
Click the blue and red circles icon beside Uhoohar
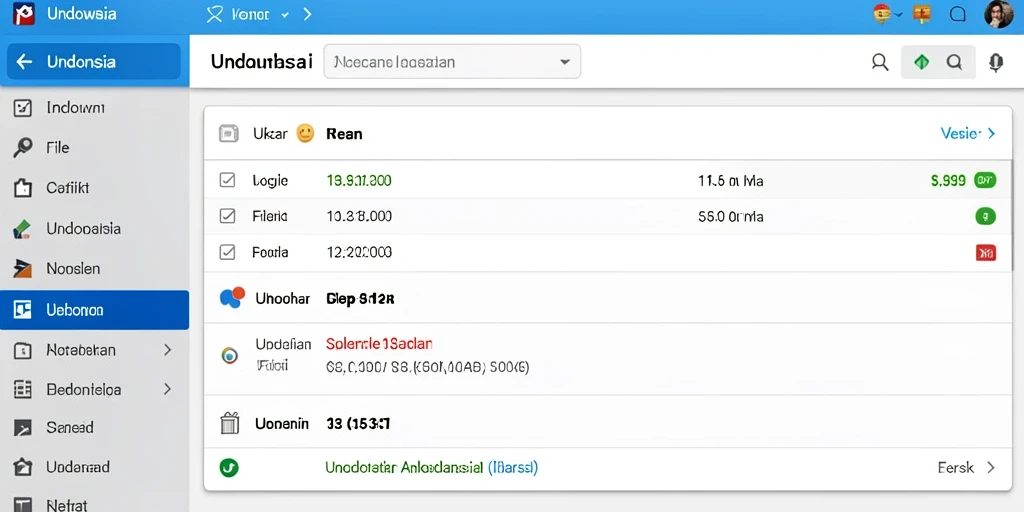tap(232, 297)
